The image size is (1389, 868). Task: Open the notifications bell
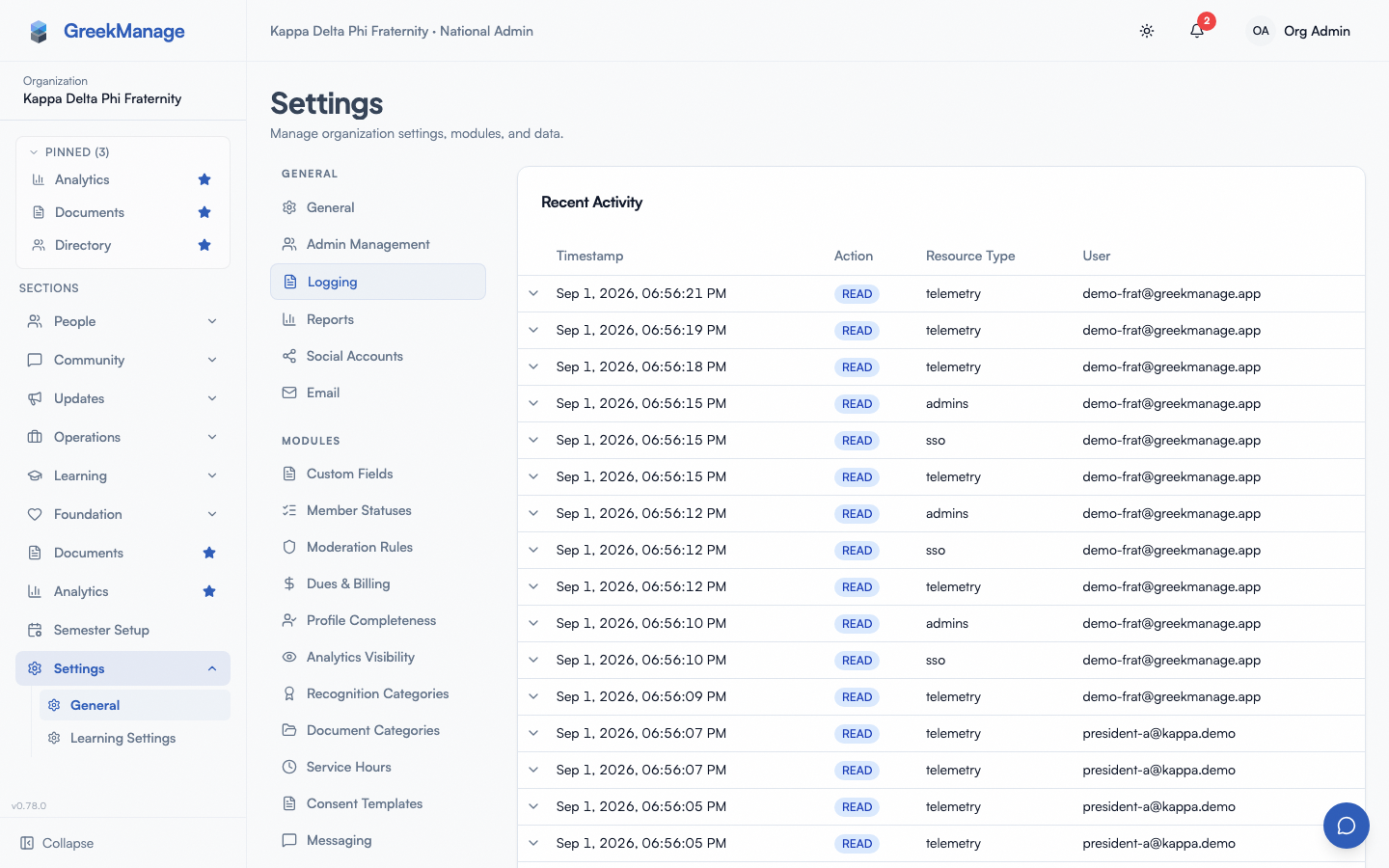click(x=1197, y=31)
